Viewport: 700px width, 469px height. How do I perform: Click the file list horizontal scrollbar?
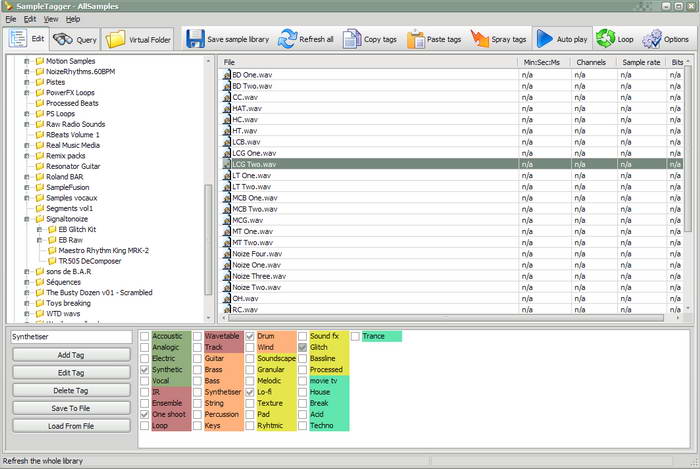pyautogui.click(x=446, y=318)
